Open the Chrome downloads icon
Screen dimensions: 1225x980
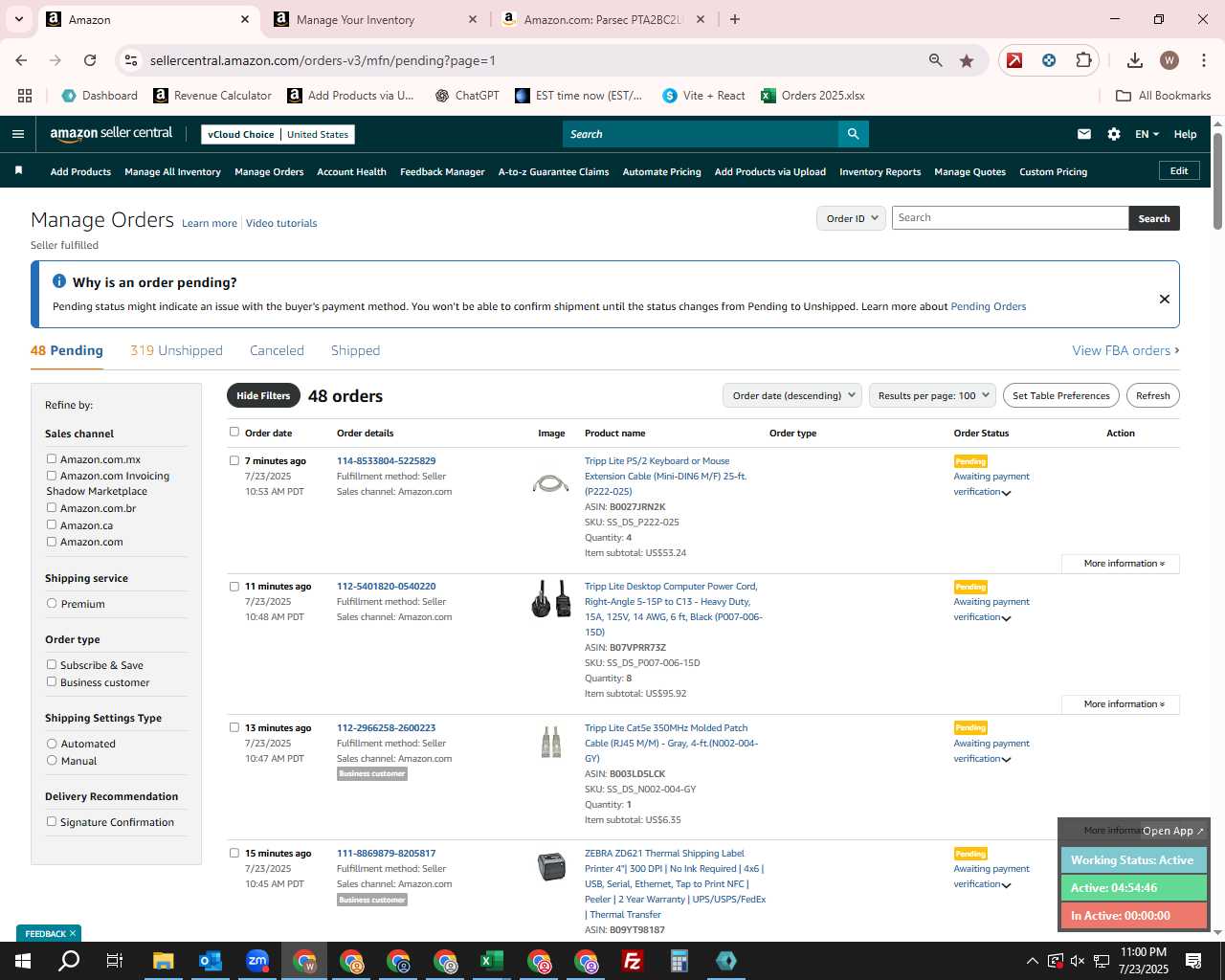[1135, 60]
